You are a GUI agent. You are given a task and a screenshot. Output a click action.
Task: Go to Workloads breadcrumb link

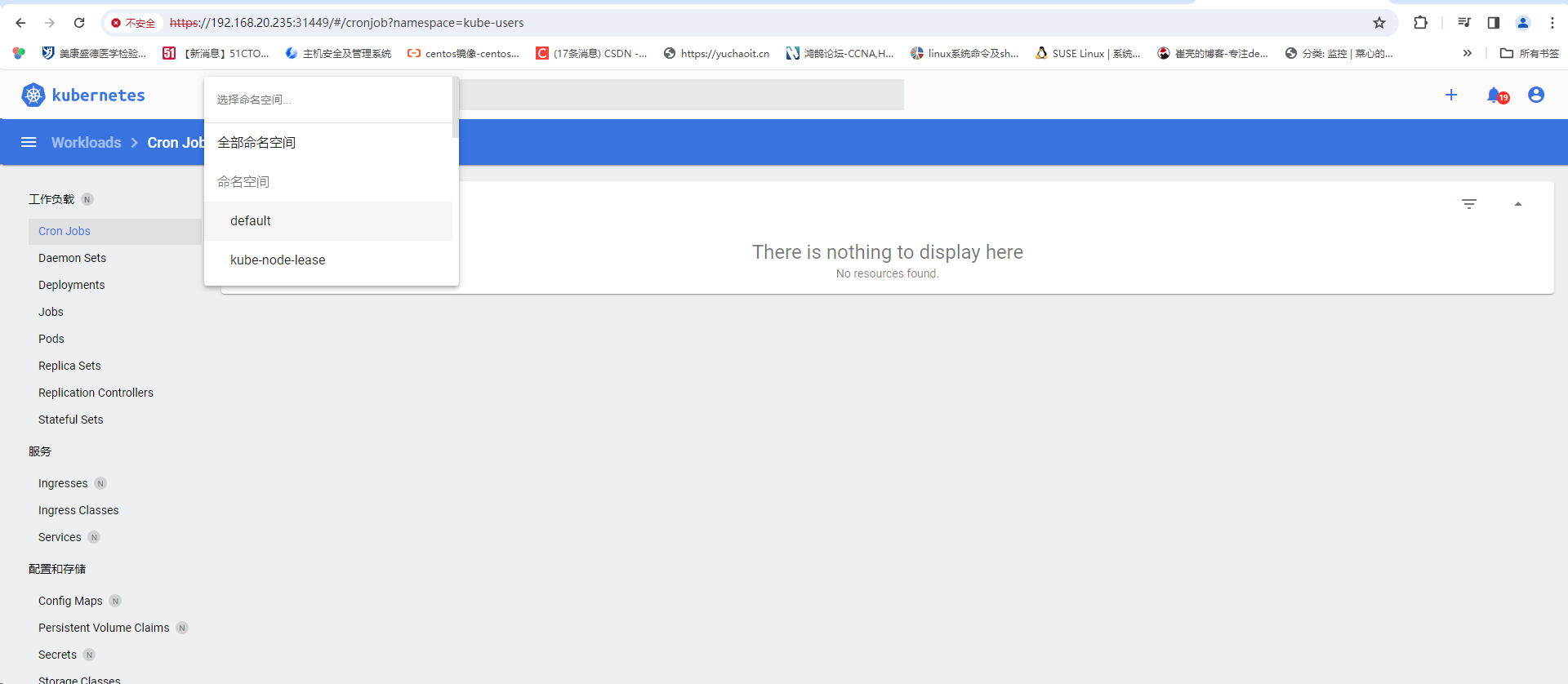[x=87, y=142]
